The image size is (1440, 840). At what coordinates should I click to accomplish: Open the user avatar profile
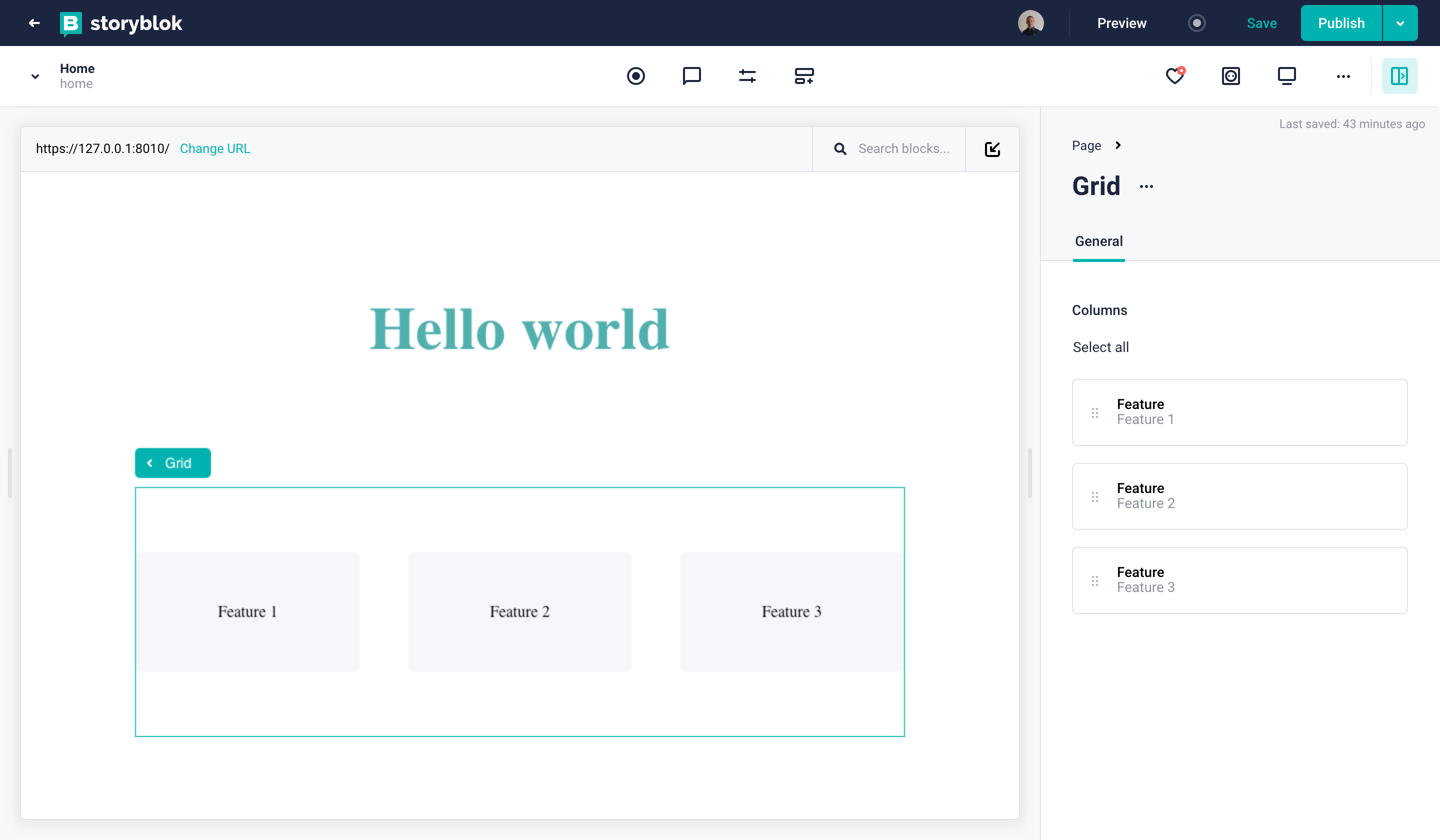1030,23
